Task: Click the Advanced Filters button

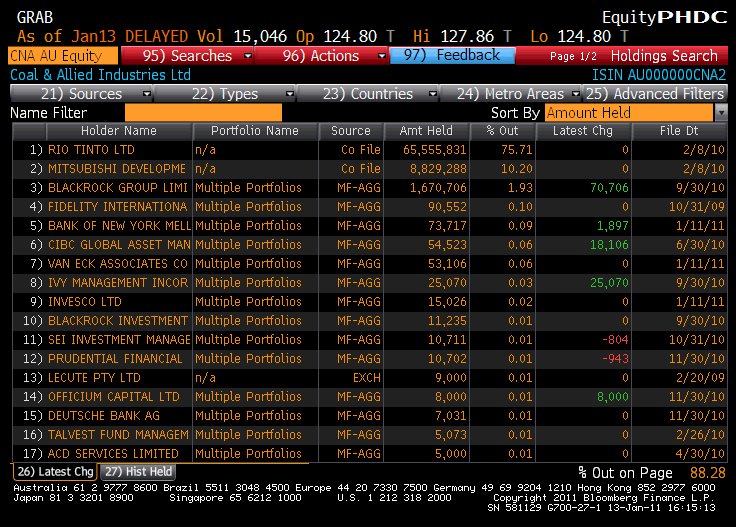Action: point(655,94)
